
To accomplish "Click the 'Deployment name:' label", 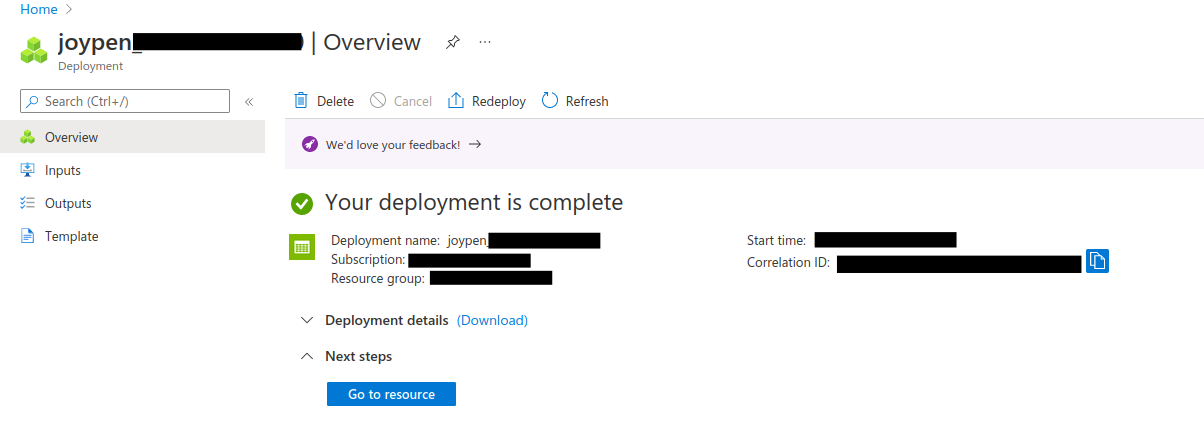I will coord(385,240).
